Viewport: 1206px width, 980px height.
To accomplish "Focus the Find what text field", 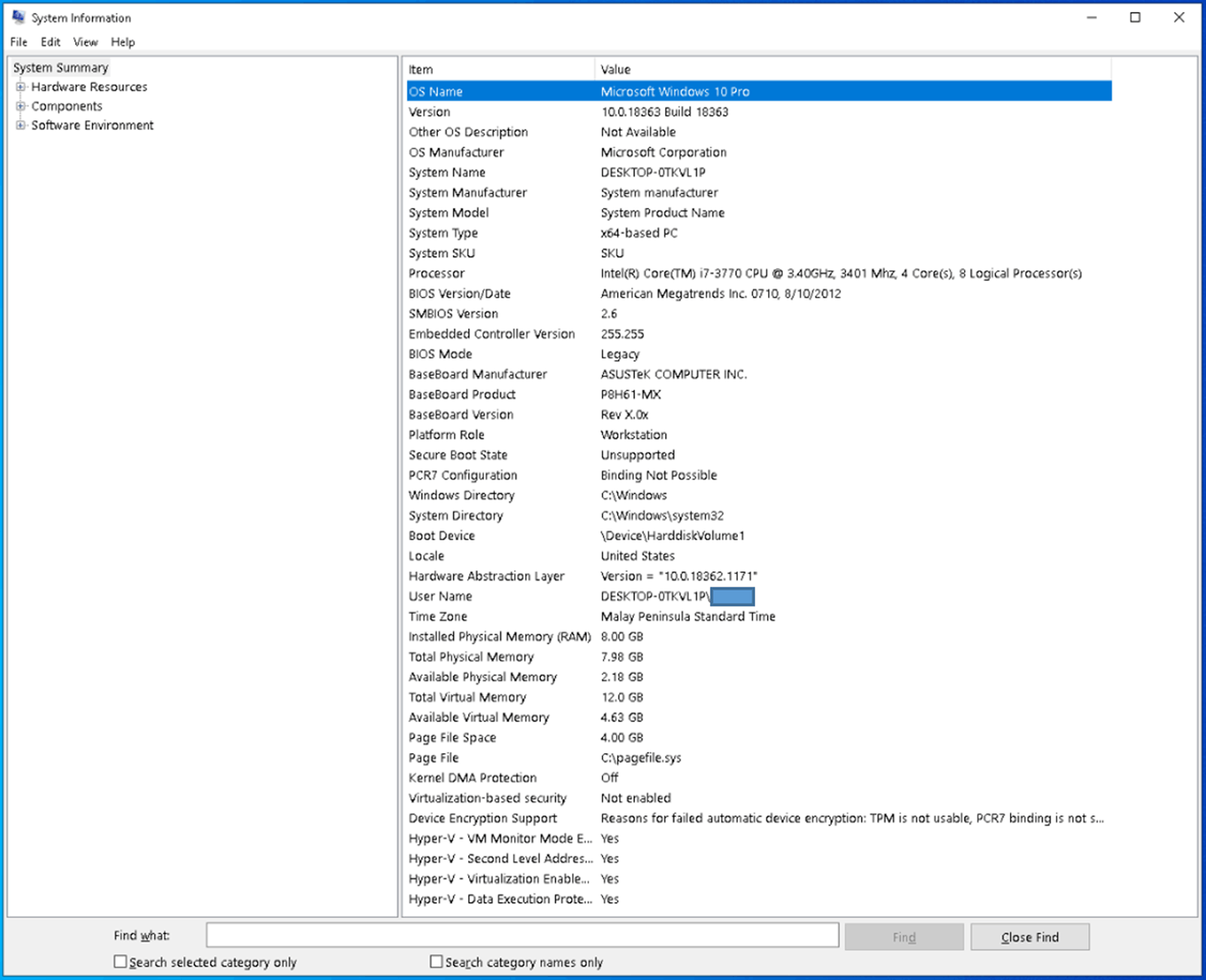I will pos(522,936).
